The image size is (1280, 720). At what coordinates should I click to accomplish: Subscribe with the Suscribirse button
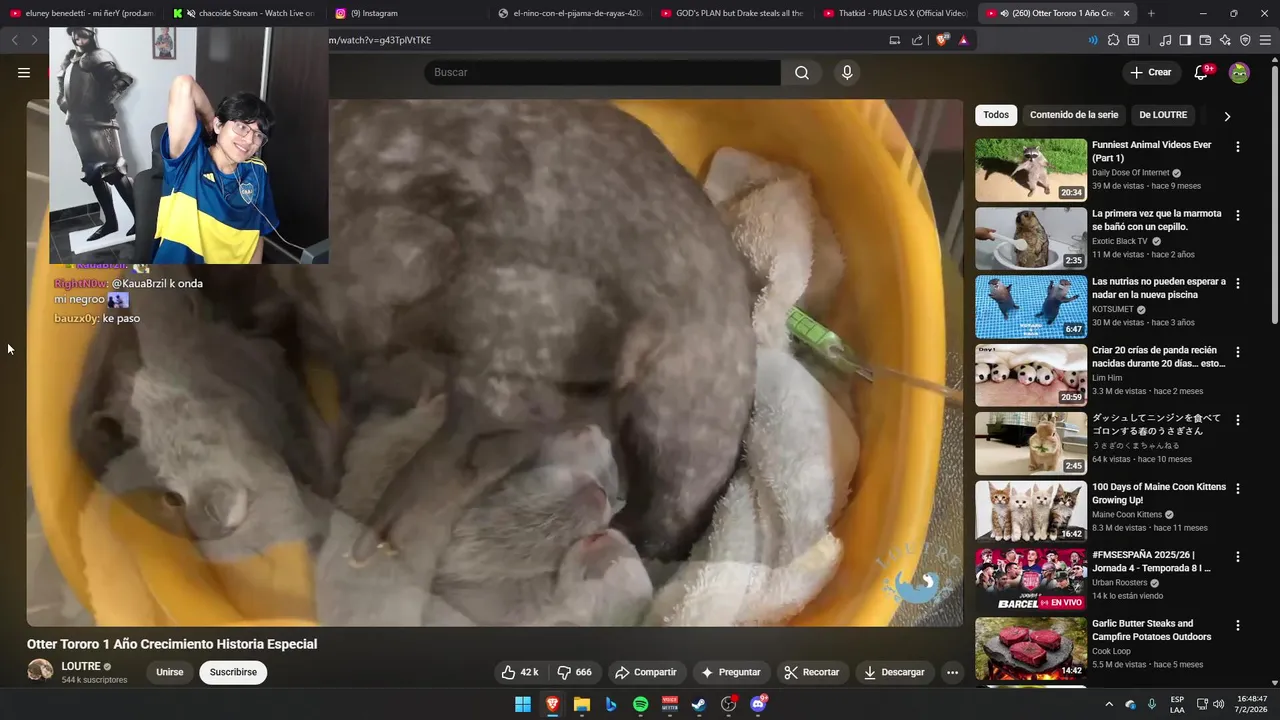click(x=233, y=672)
